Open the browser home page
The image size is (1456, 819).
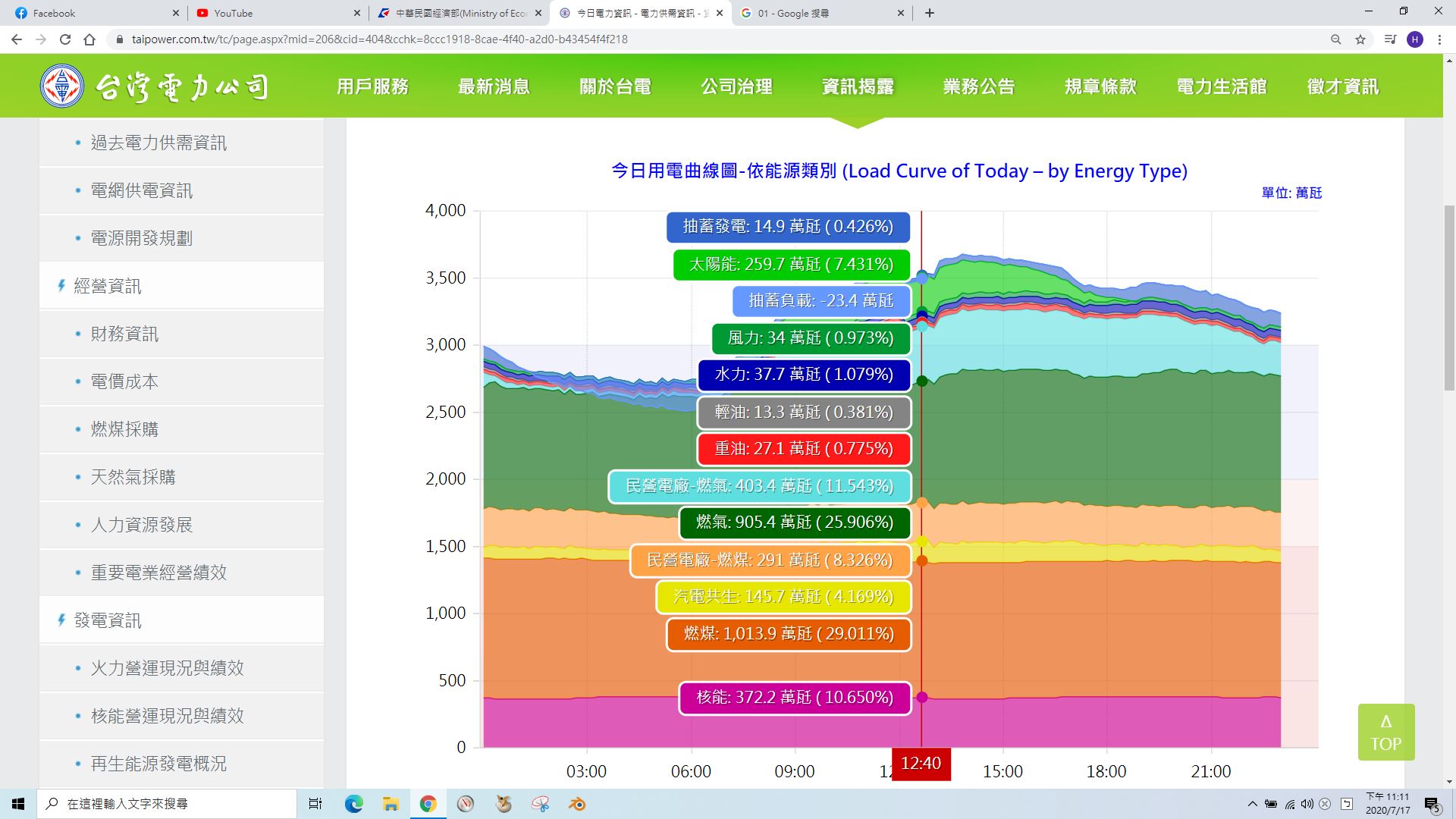(x=89, y=39)
